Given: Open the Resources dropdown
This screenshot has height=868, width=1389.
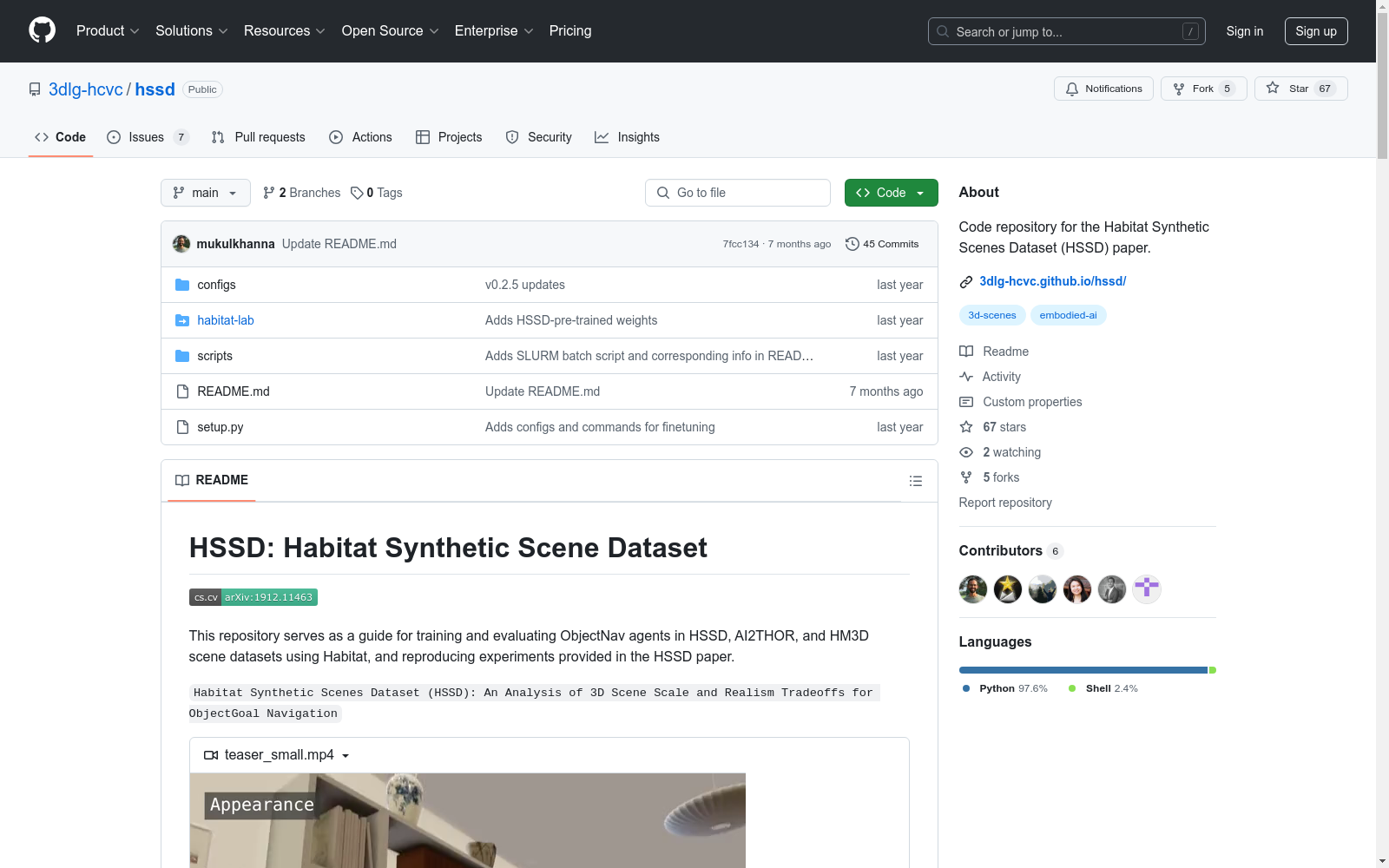Looking at the screenshot, I should point(285,31).
